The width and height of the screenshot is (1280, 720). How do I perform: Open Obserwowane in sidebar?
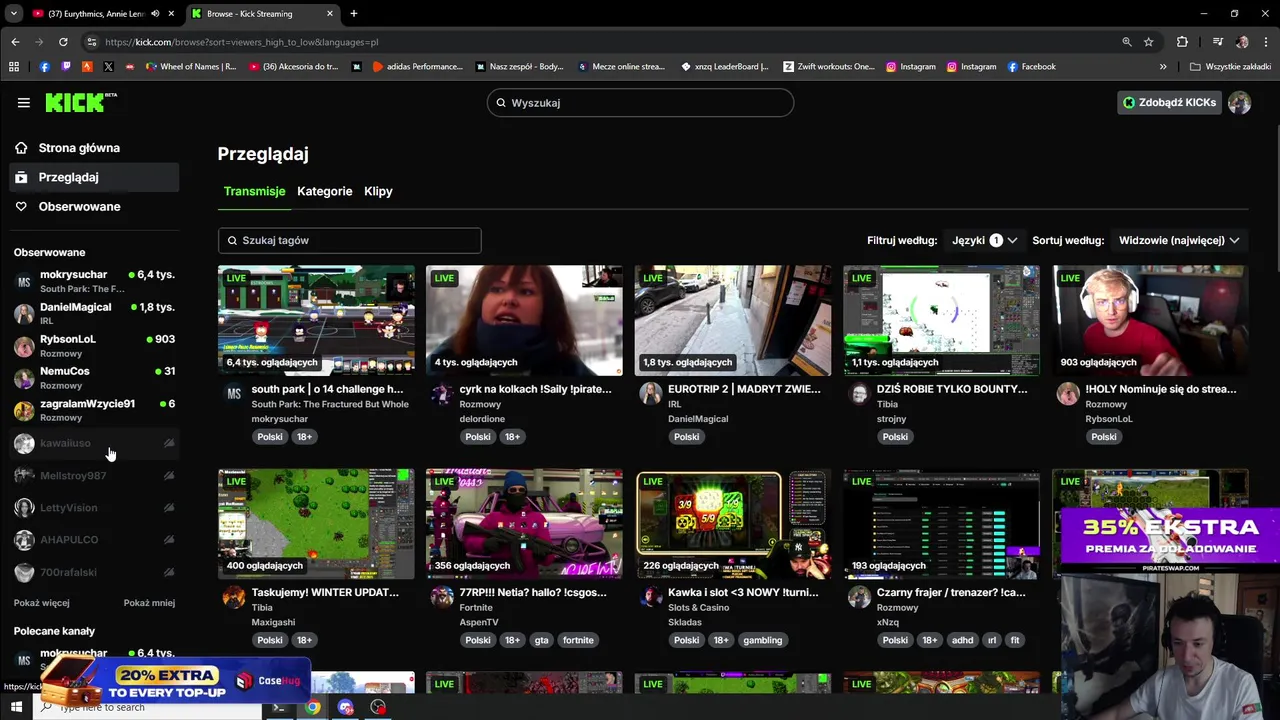pyautogui.click(x=95, y=206)
